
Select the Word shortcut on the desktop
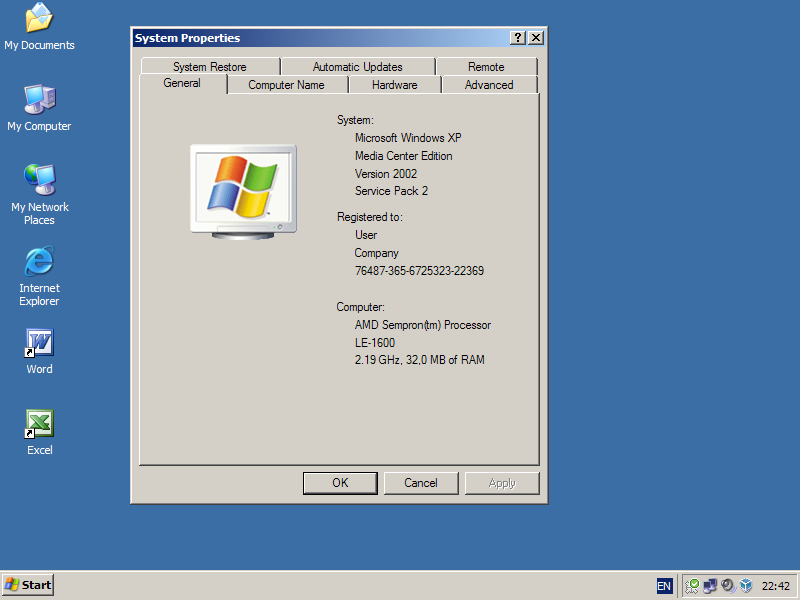pos(39,352)
